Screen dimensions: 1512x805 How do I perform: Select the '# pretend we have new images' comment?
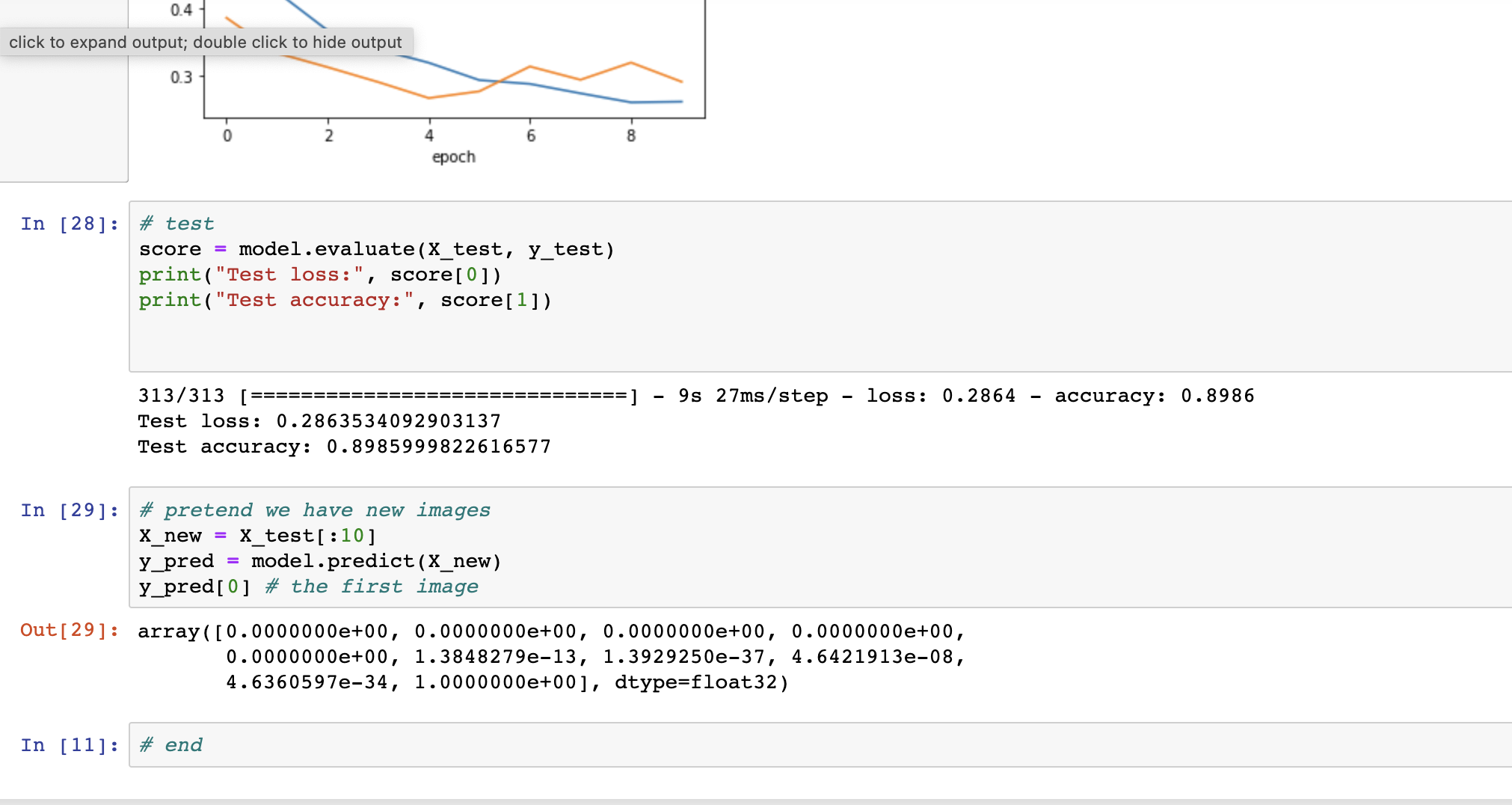[314, 510]
